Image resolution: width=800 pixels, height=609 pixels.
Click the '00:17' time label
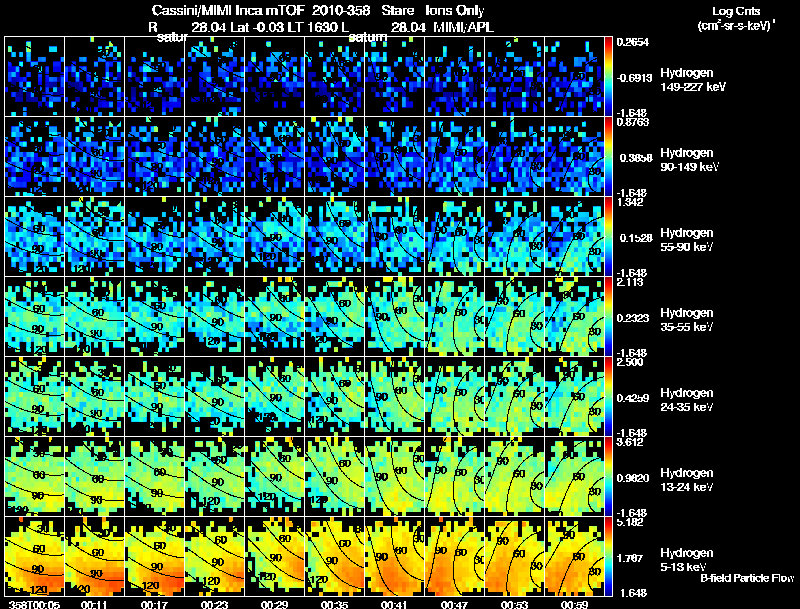tap(155, 604)
